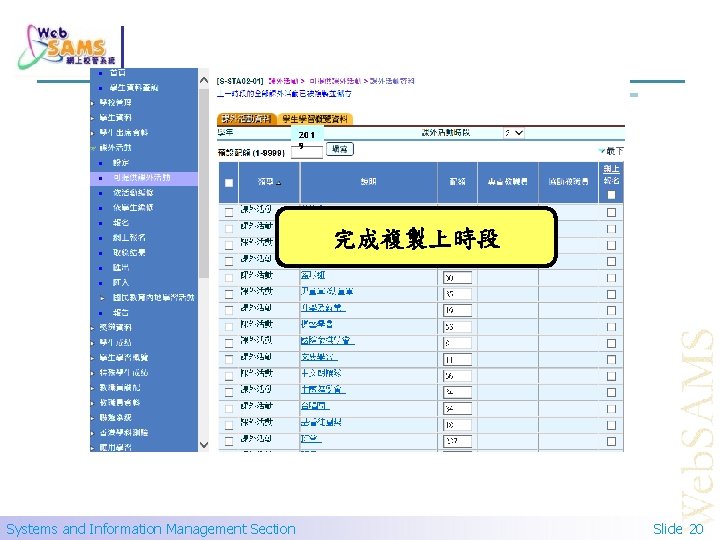Expand the 香港學科測驗 sidebar section
720x540 pixels.
tap(124, 433)
